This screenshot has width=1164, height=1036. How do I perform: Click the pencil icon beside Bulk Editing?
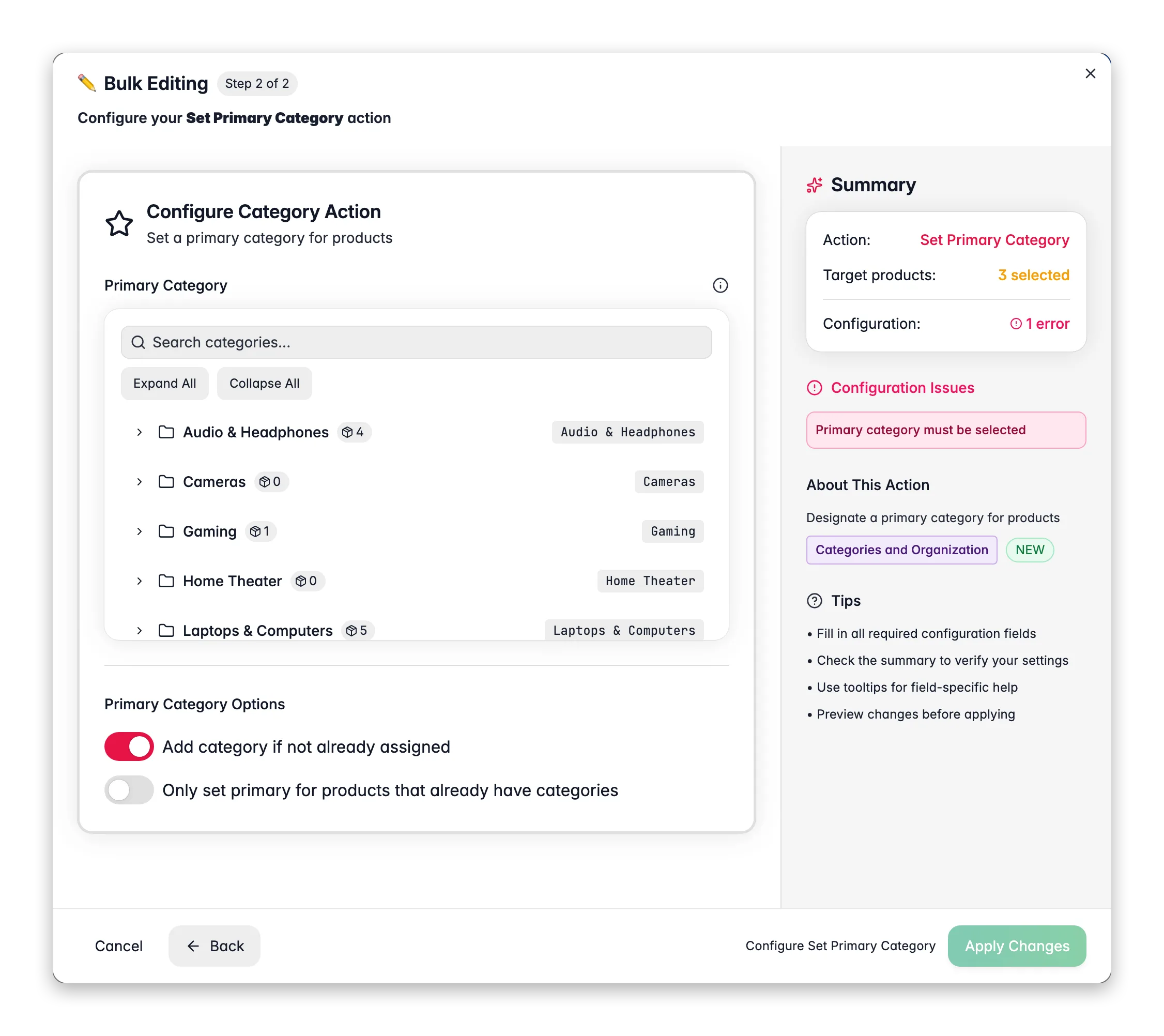tap(86, 83)
